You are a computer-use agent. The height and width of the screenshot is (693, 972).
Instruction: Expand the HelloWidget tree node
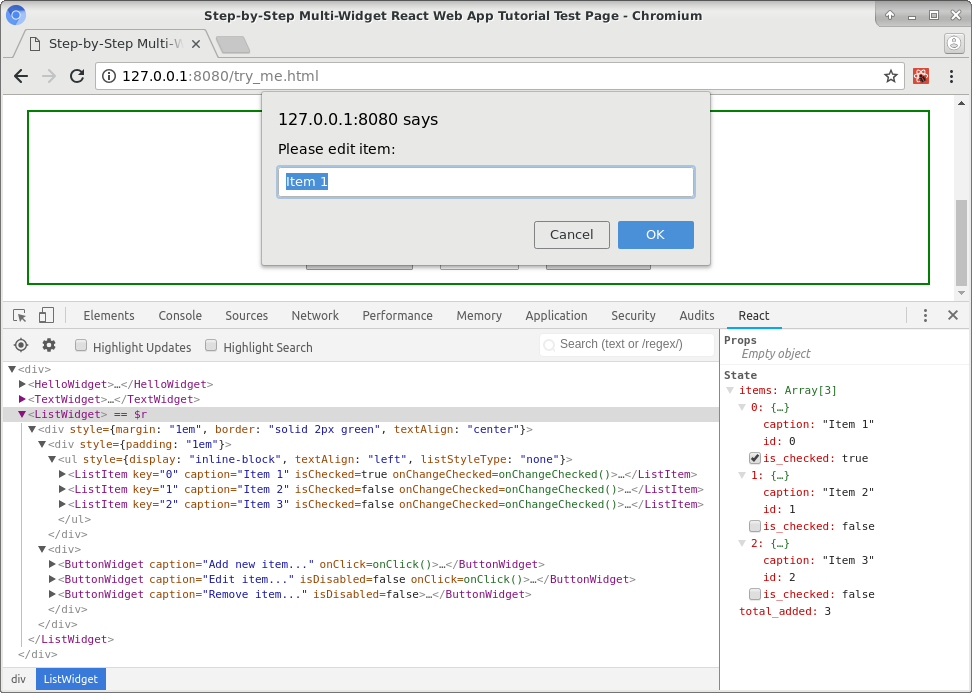pyautogui.click(x=22, y=384)
